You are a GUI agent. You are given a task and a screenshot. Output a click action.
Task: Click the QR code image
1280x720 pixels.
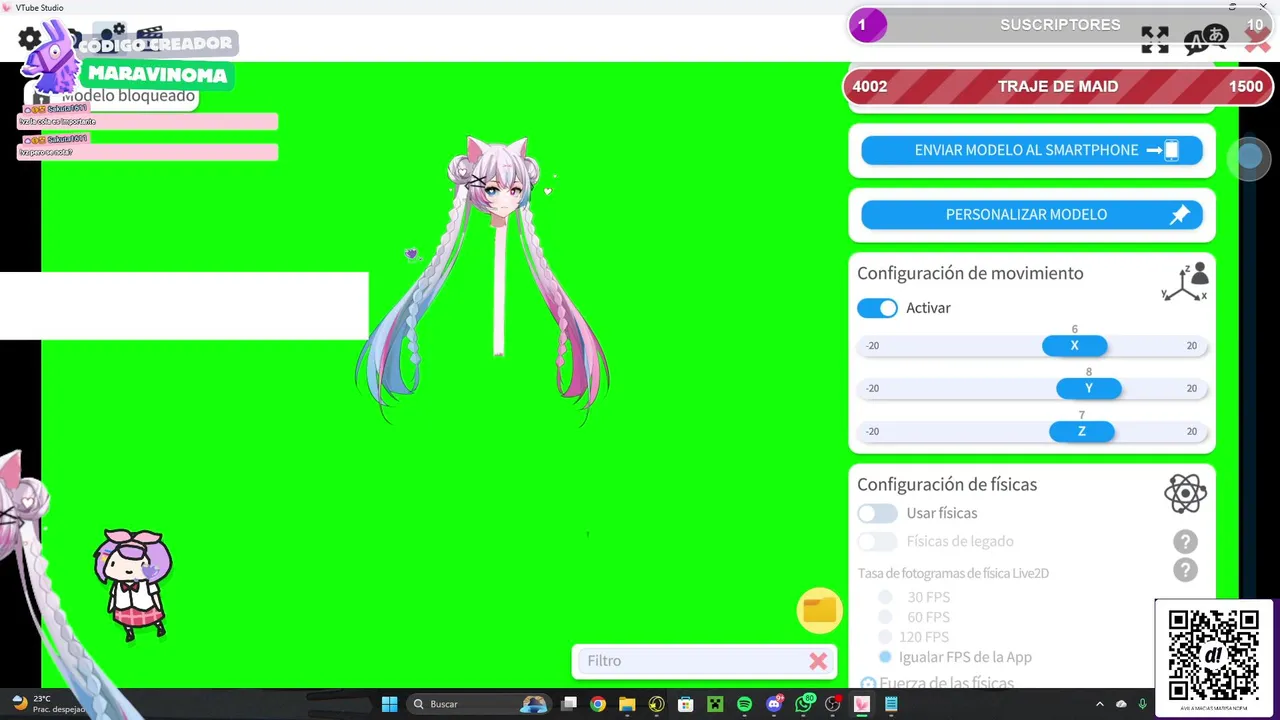pos(1213,655)
